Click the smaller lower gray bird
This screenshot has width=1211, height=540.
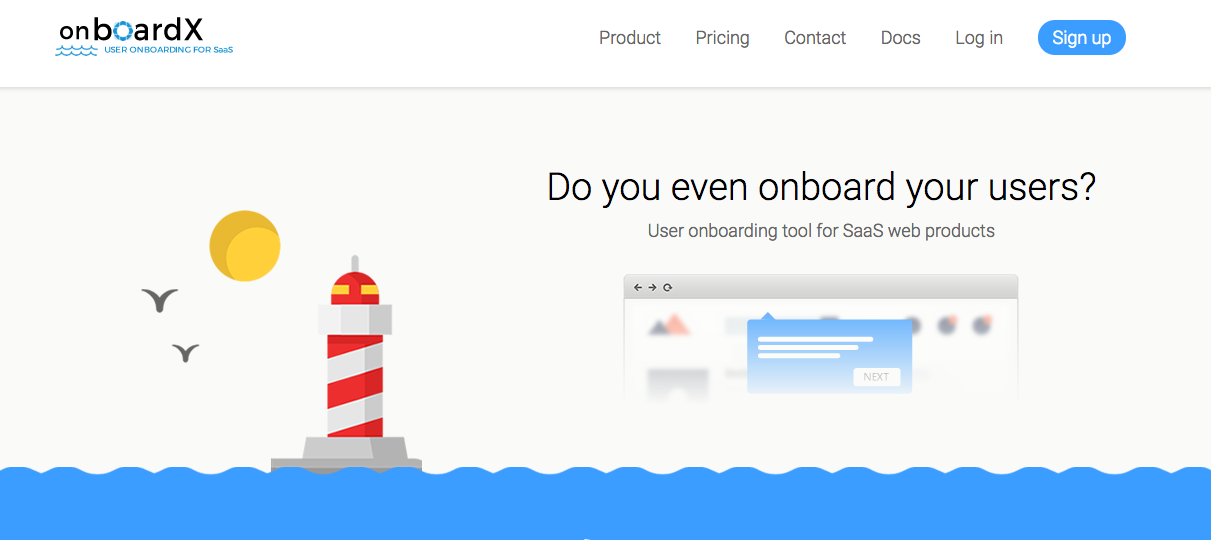(185, 352)
